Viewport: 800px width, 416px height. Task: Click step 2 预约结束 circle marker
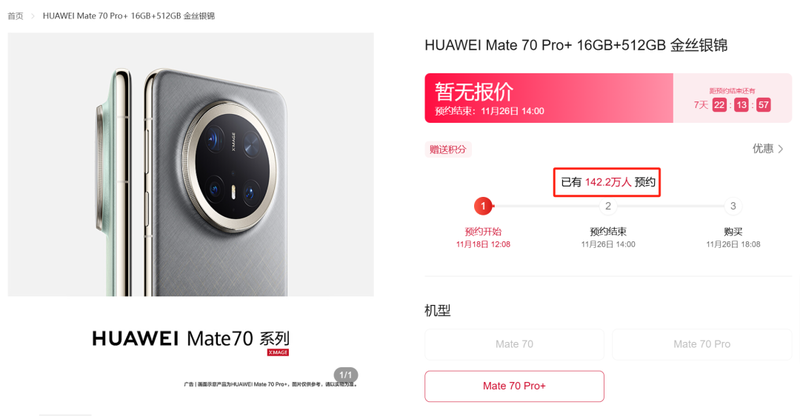[608, 206]
